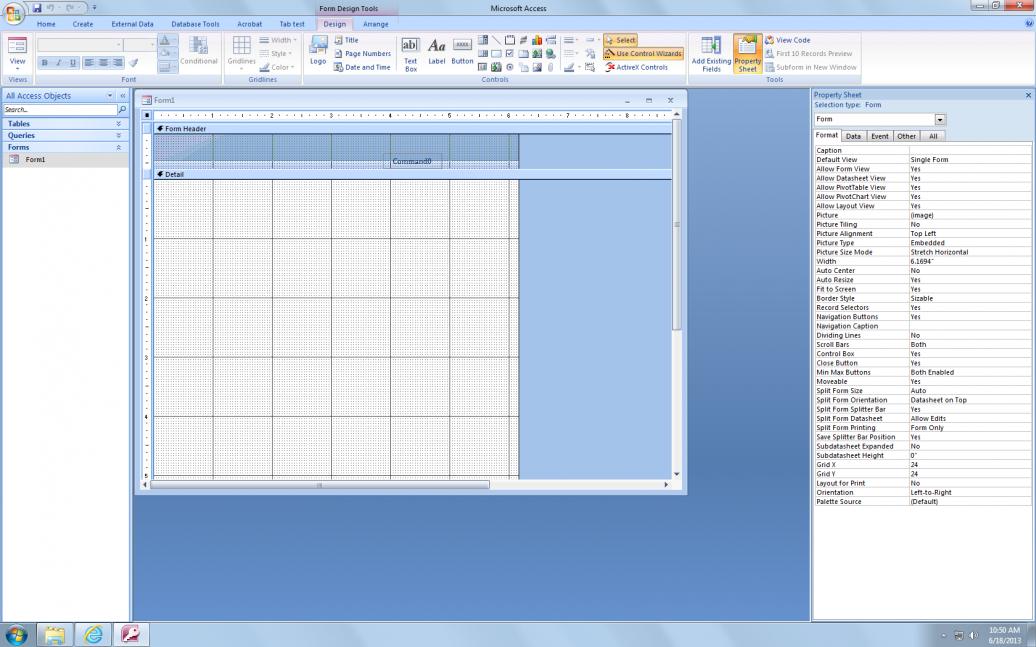Toggle Use Control Wizards
1036x647 pixels.
643,54
